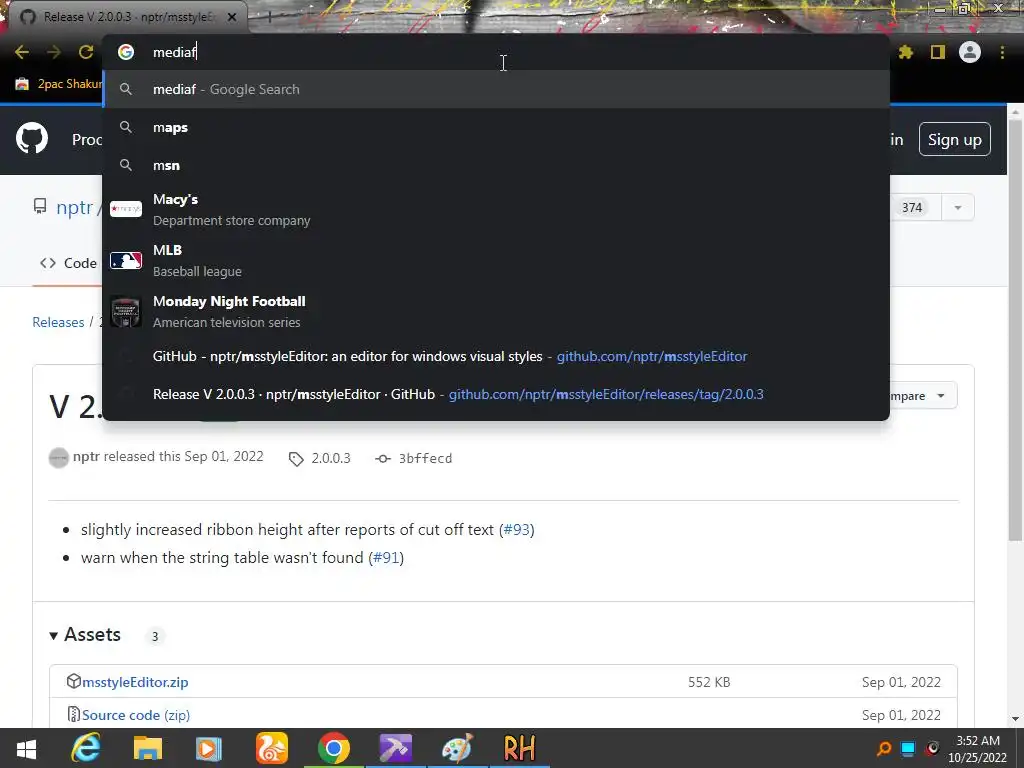Click the nptr author name on release
The height and width of the screenshot is (768, 1024).
tap(86, 456)
